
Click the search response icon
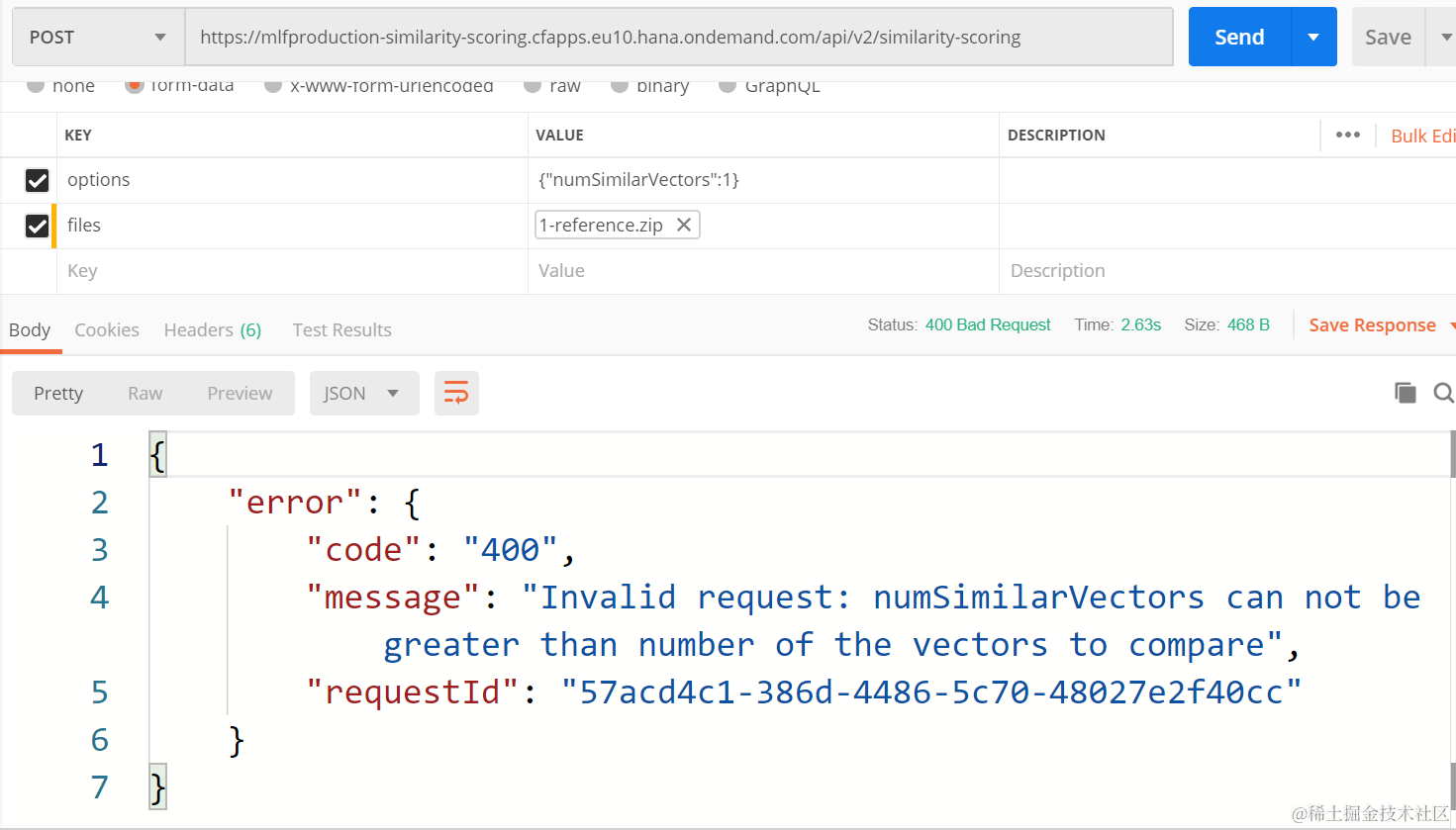(x=1443, y=393)
